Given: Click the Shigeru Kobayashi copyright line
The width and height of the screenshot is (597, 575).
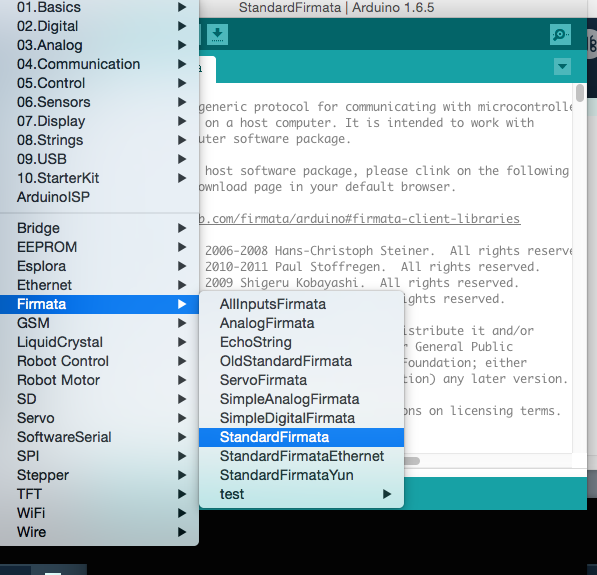Looking at the screenshot, I should tap(362, 283).
